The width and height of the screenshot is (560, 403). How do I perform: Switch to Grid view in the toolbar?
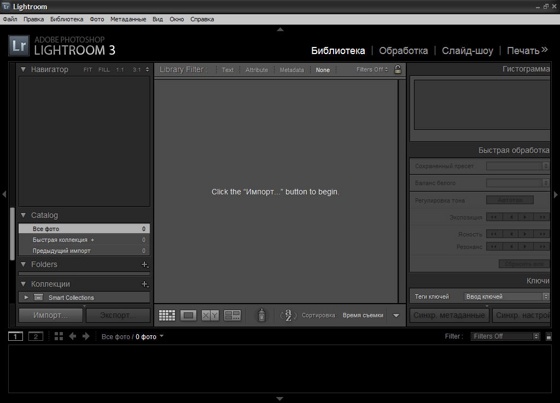pos(167,315)
